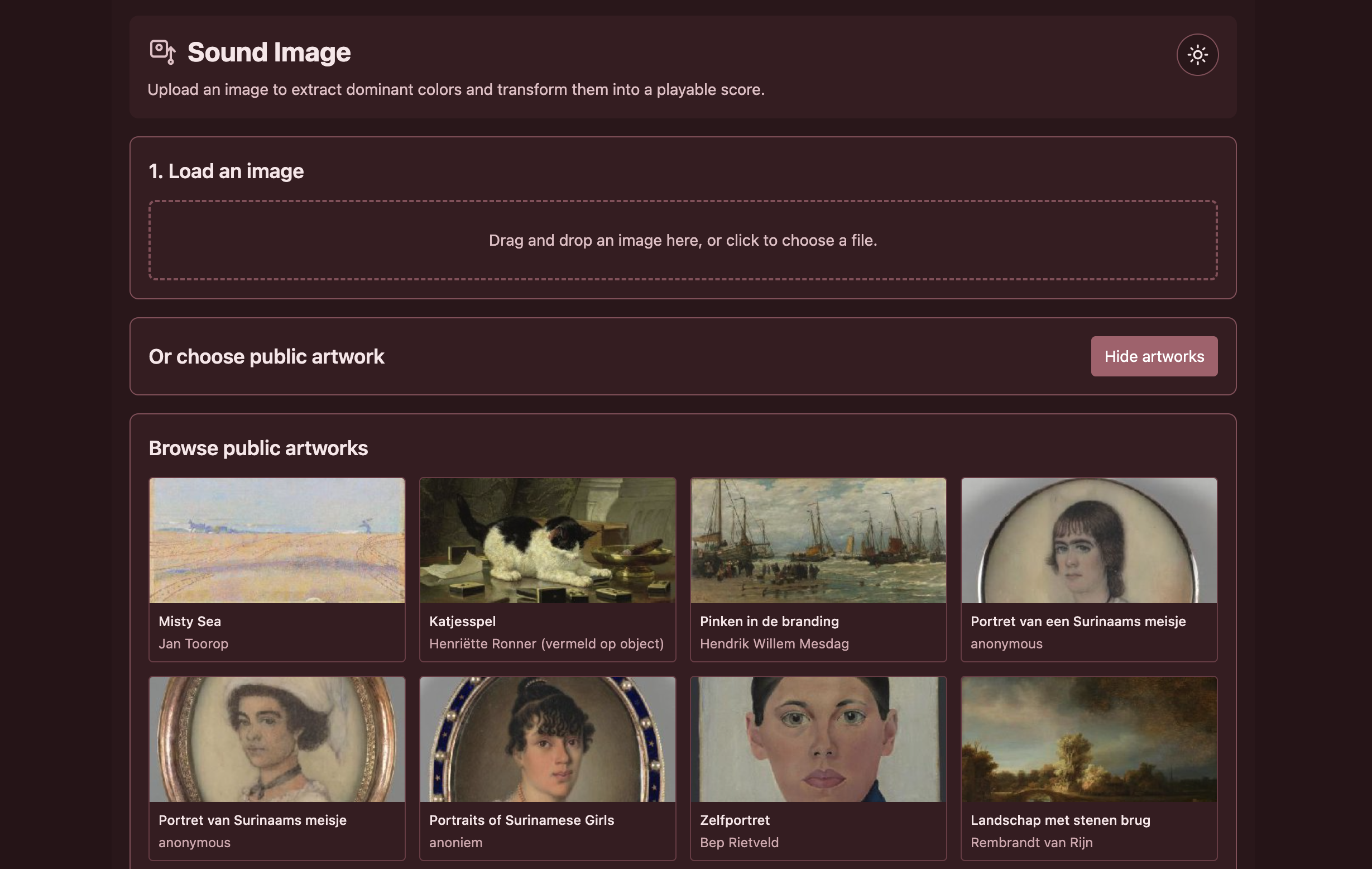
Task: Pick Pinken in de branding seascape
Action: [x=818, y=539]
